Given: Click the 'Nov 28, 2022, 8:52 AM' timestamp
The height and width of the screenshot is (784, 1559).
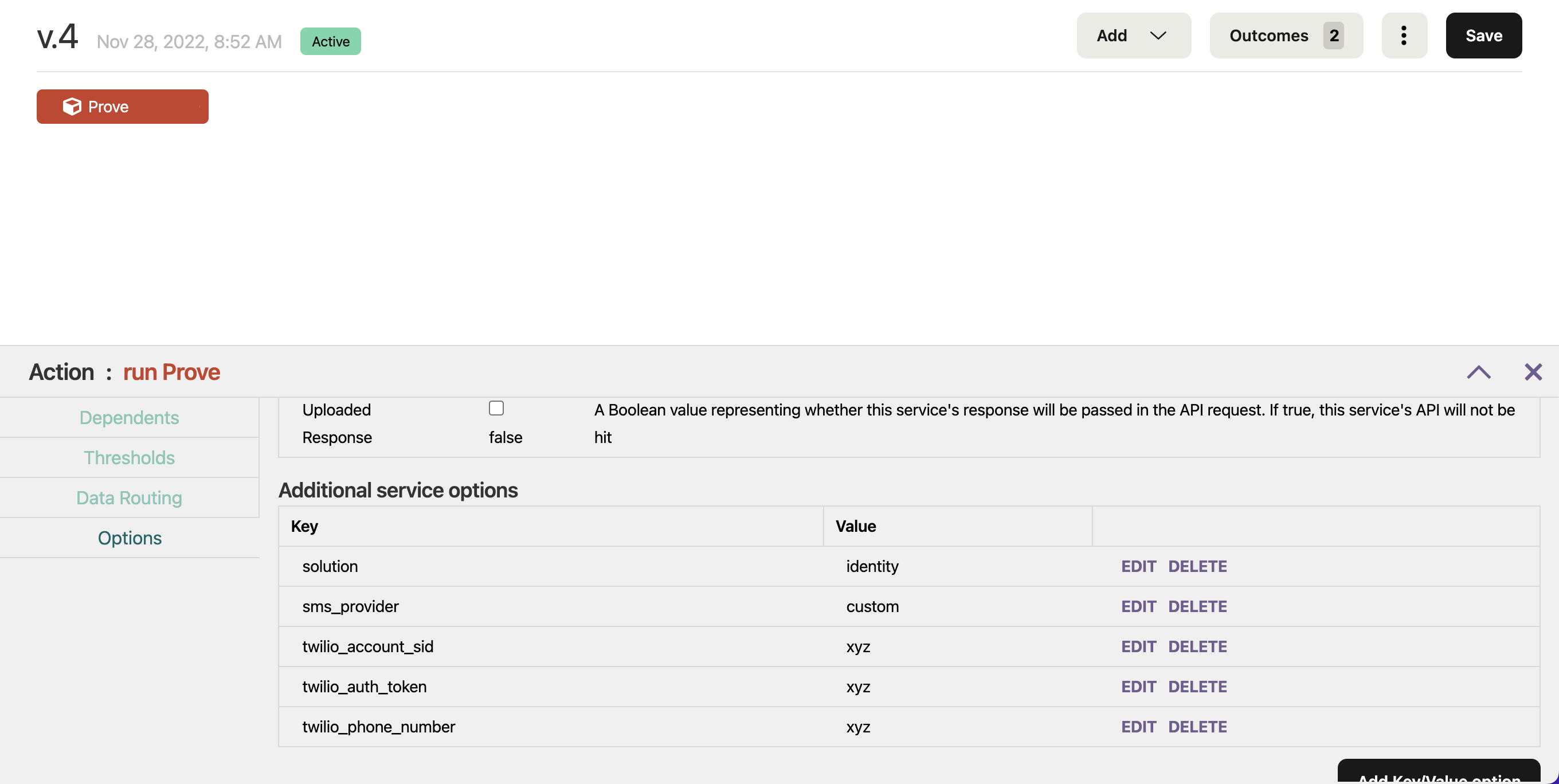Looking at the screenshot, I should pyautogui.click(x=189, y=41).
